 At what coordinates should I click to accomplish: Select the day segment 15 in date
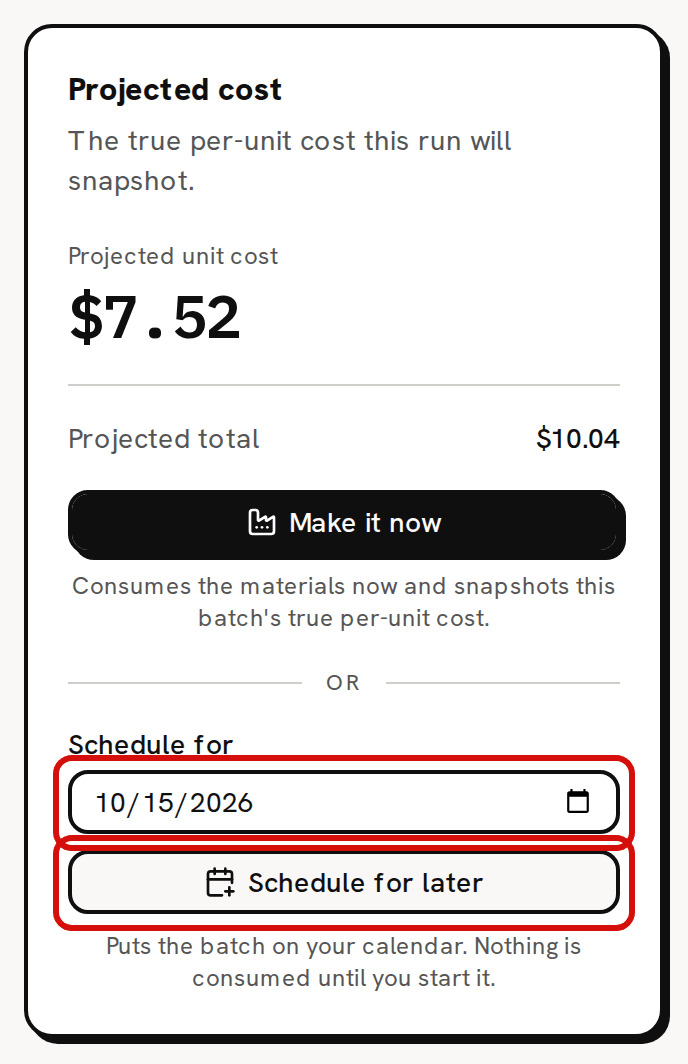[159, 803]
